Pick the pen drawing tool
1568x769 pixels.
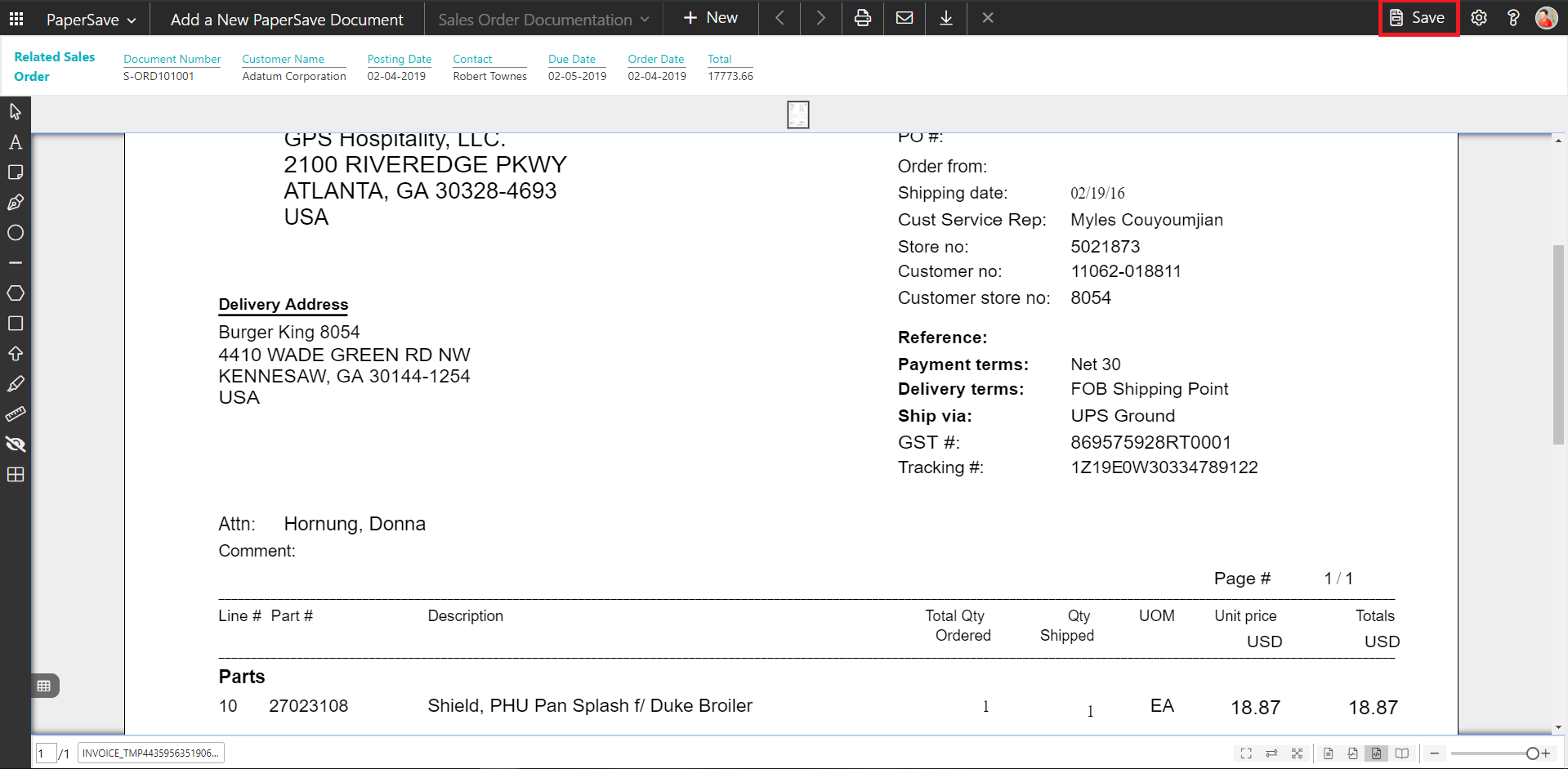[16, 203]
